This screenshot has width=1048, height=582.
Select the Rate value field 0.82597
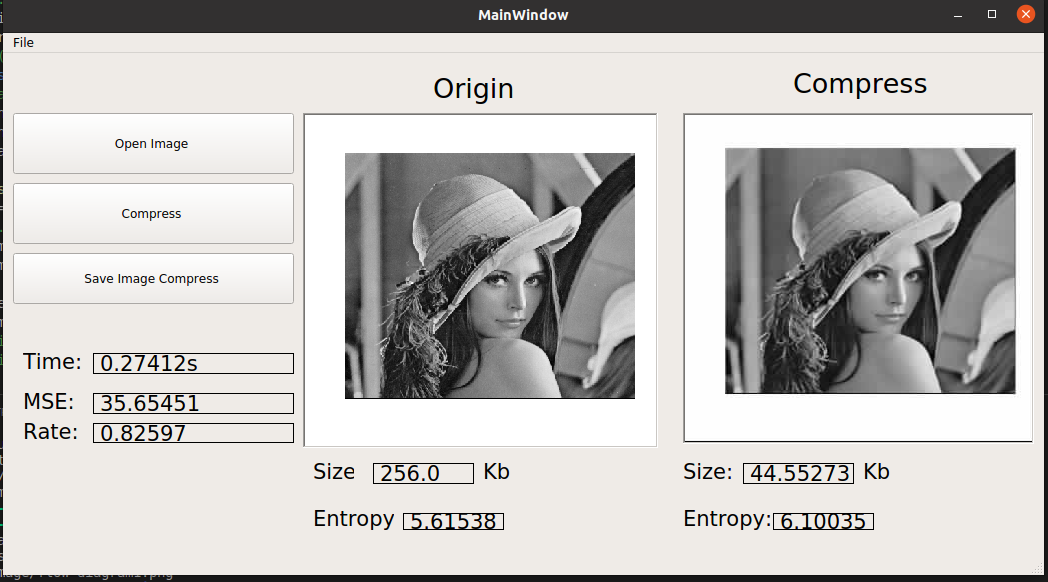[x=193, y=433]
